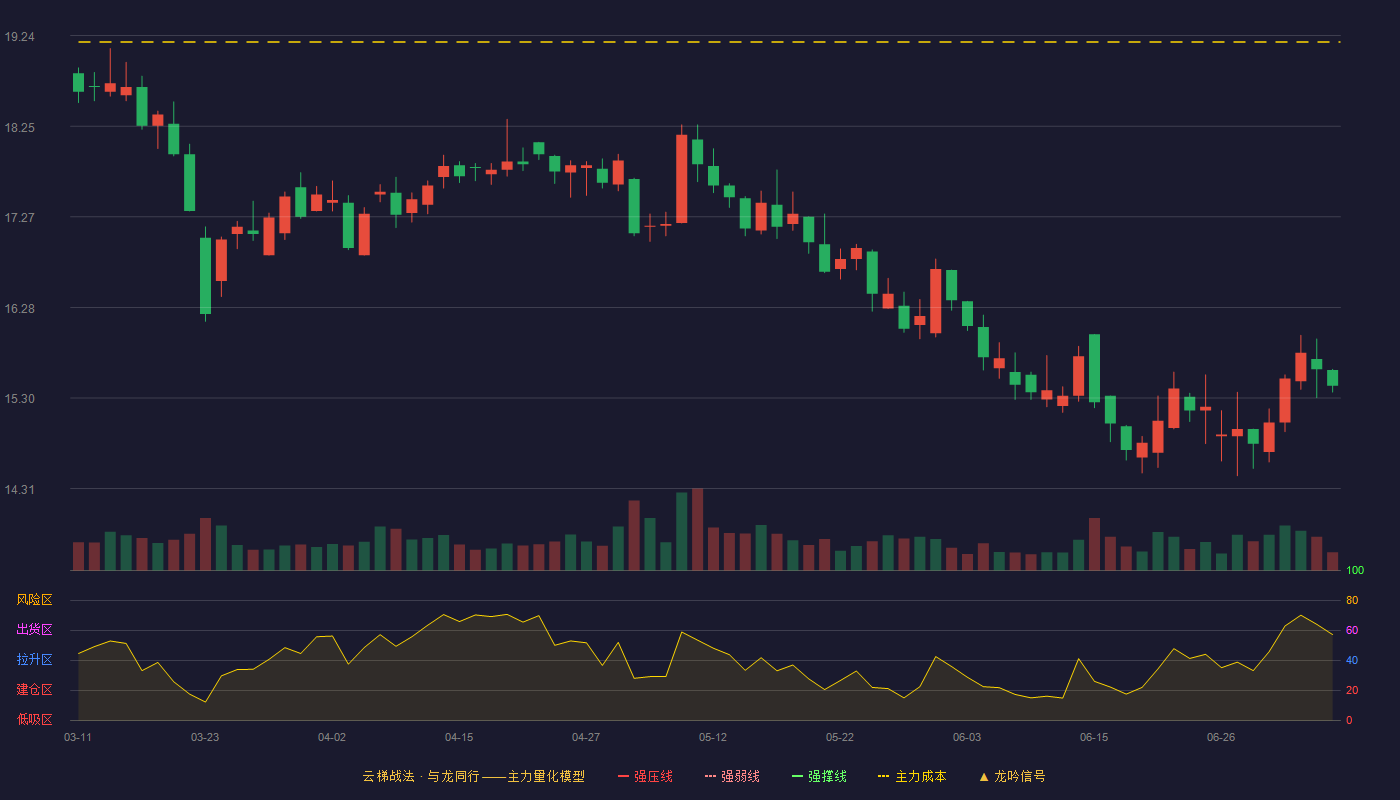Click the 04-02 date label
This screenshot has width=1400, height=800.
click(x=332, y=737)
